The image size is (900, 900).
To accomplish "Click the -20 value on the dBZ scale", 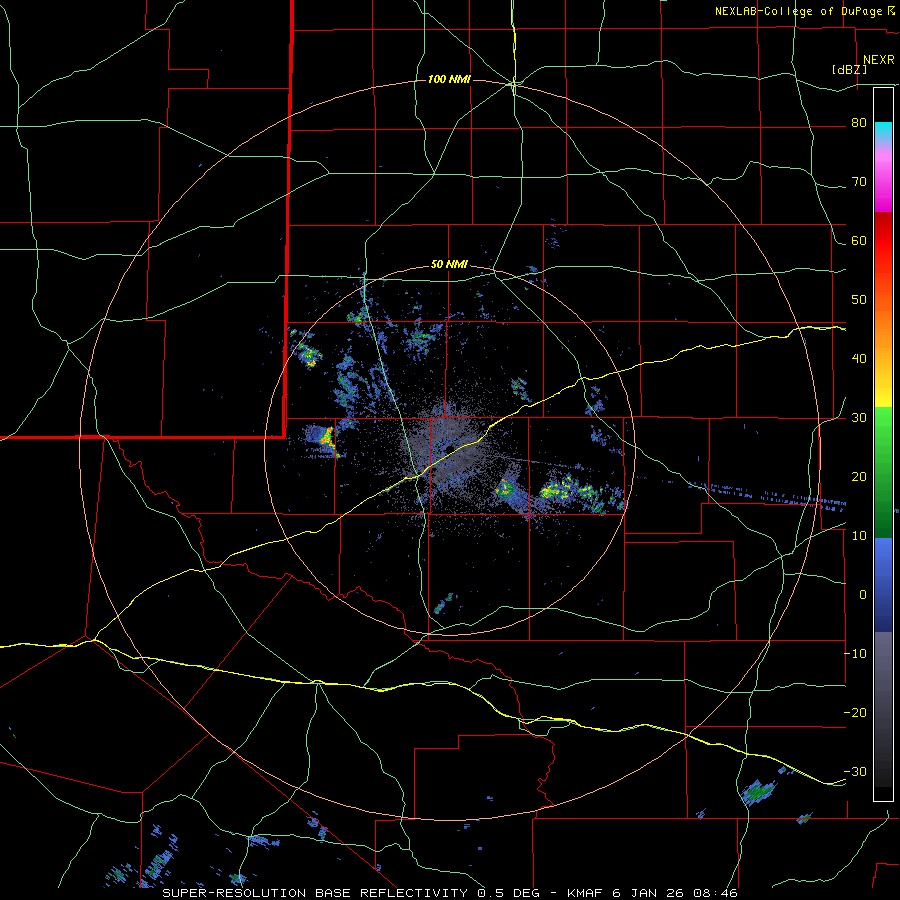I will coord(855,712).
